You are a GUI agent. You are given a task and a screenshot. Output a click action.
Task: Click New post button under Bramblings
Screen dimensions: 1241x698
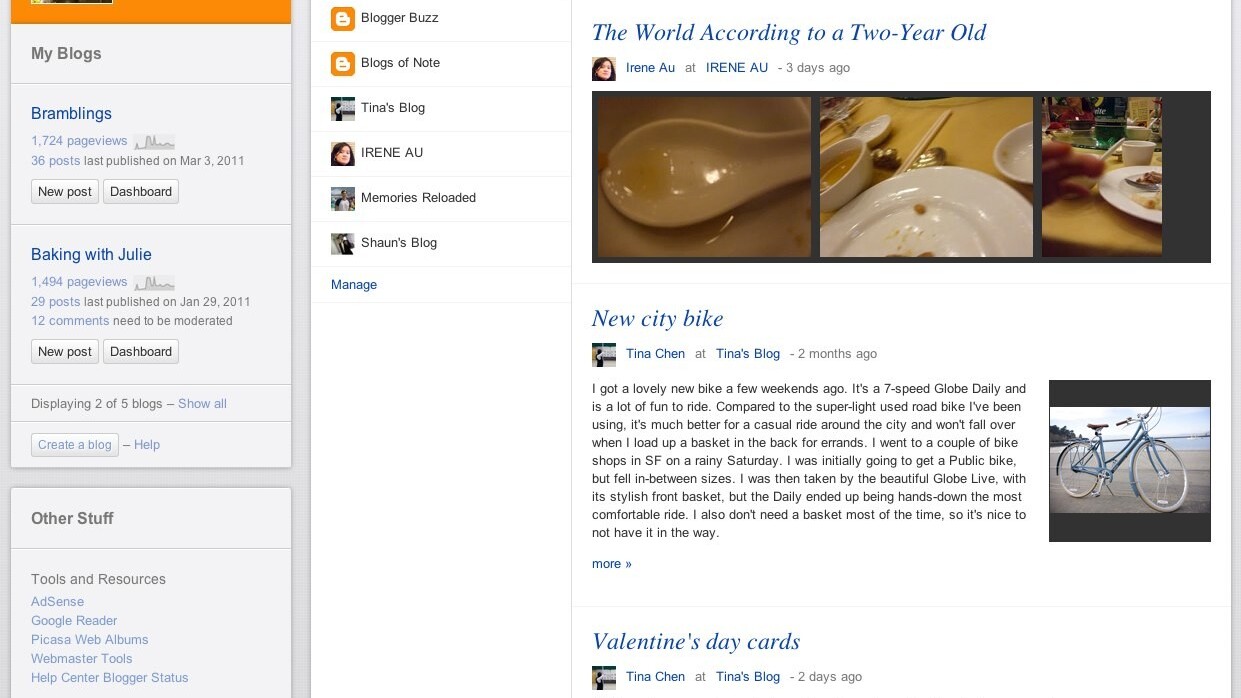click(65, 192)
